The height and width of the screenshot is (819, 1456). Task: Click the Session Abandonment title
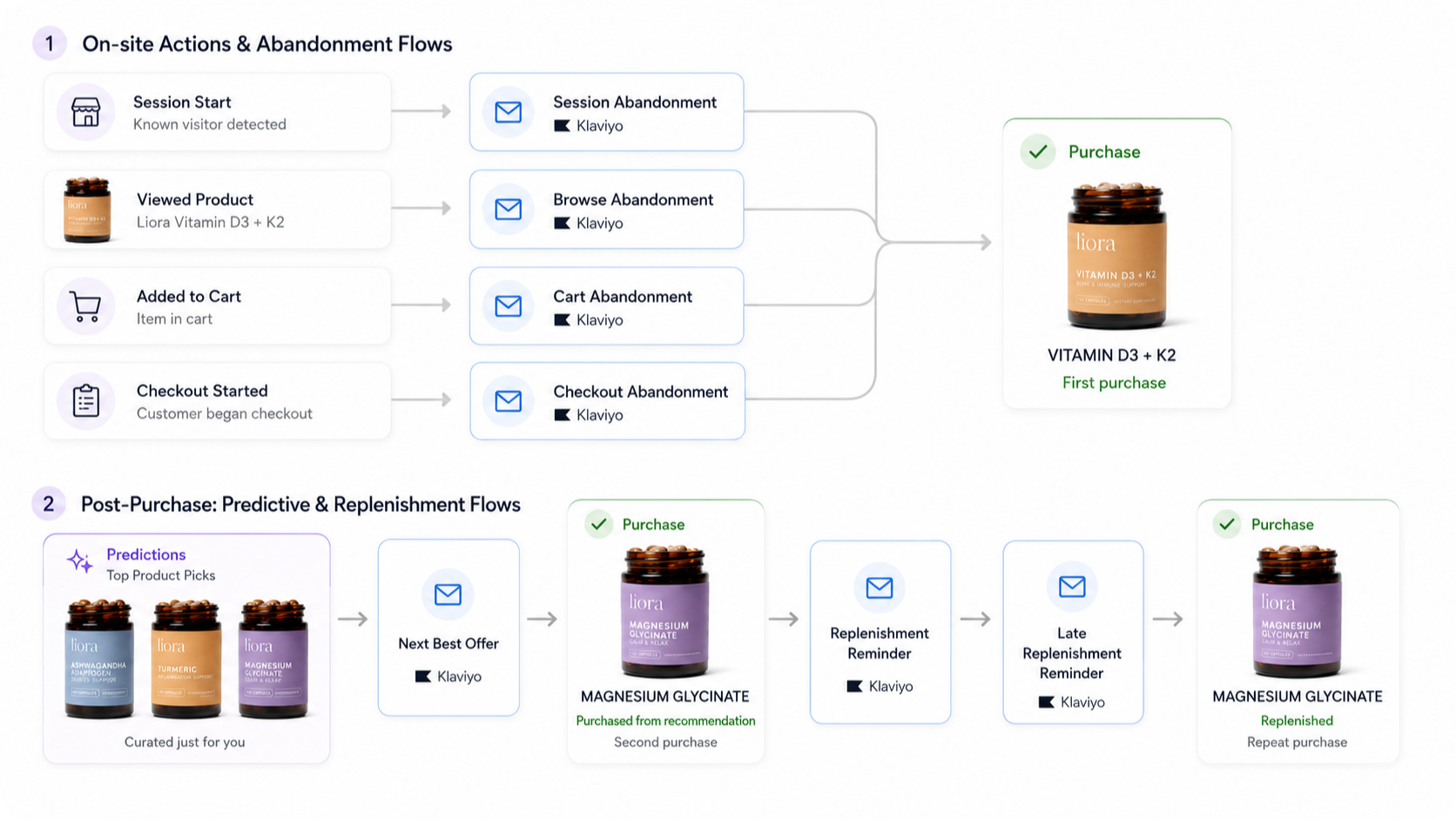pyautogui.click(x=635, y=102)
